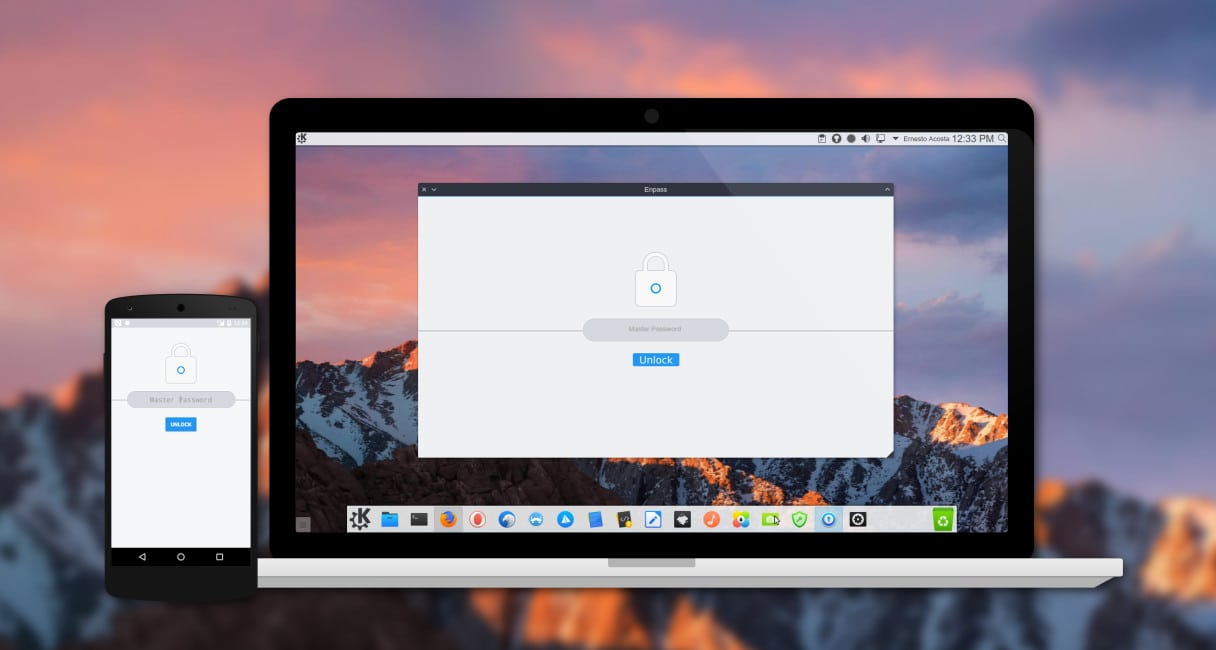Image resolution: width=1216 pixels, height=650 pixels.
Task: Click the Ernesto Acosta user name
Action: coord(925,138)
